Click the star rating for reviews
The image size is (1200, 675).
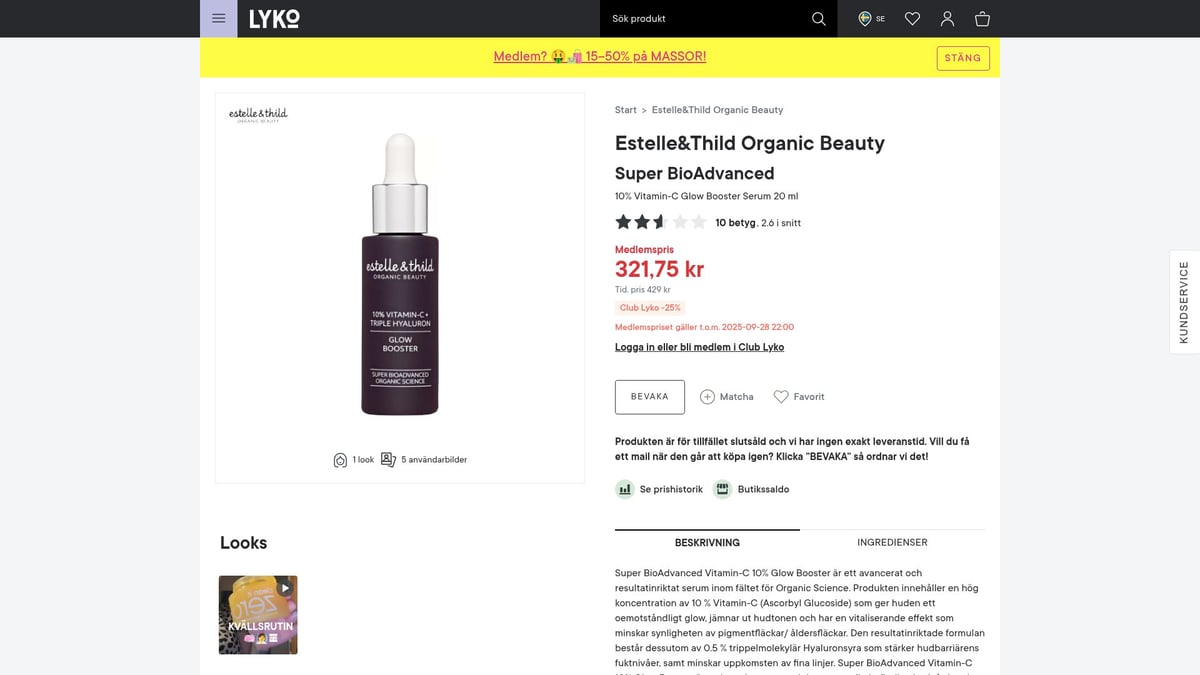coord(661,222)
